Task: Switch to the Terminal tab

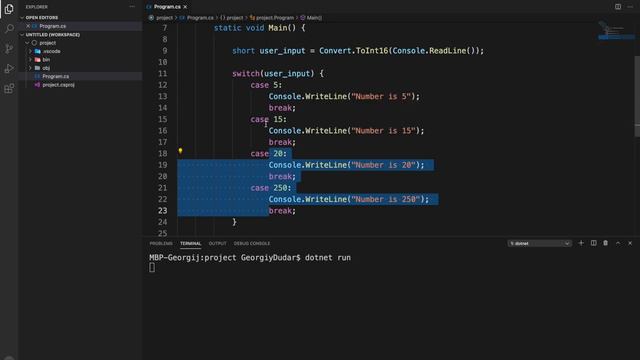Action: click(x=191, y=243)
